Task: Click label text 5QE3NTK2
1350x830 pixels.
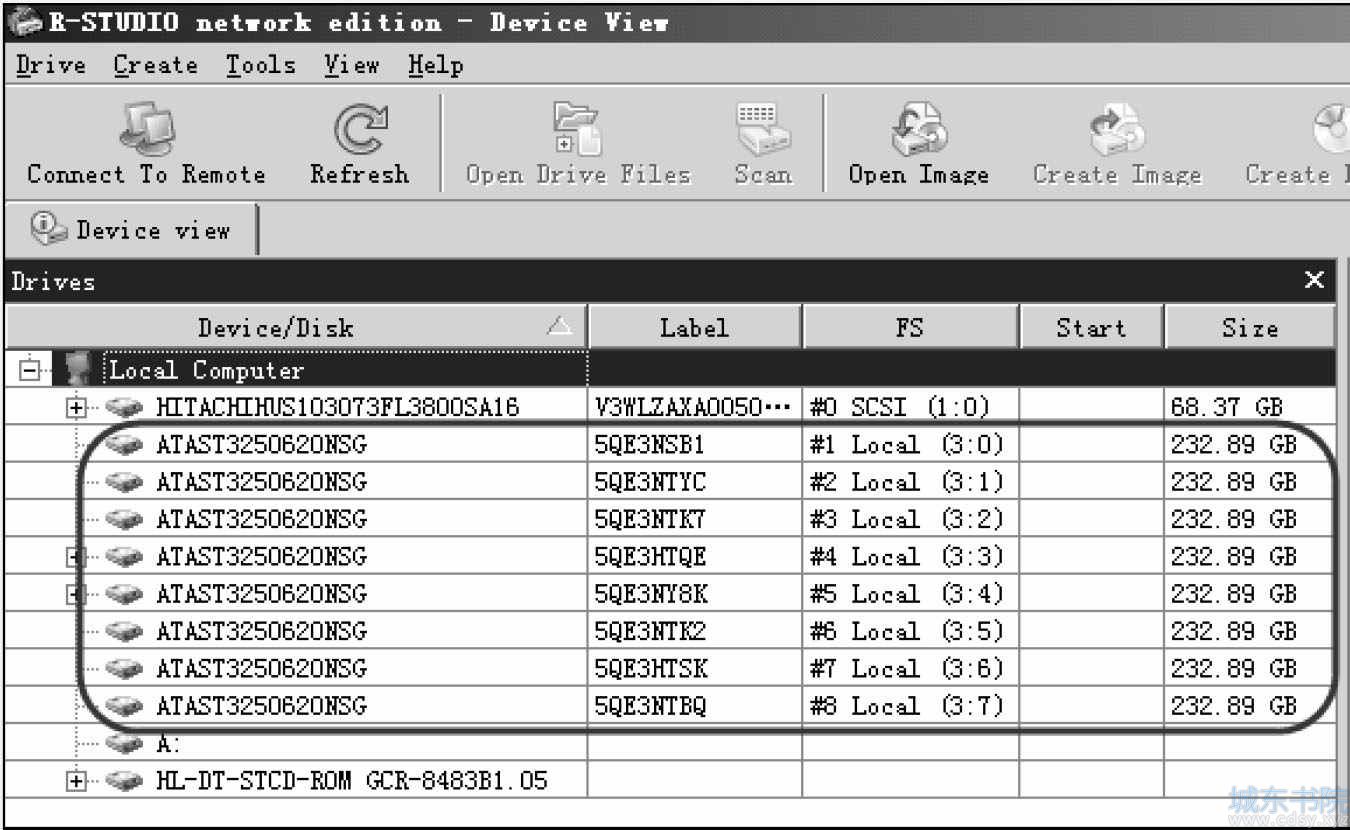Action: pyautogui.click(x=650, y=631)
